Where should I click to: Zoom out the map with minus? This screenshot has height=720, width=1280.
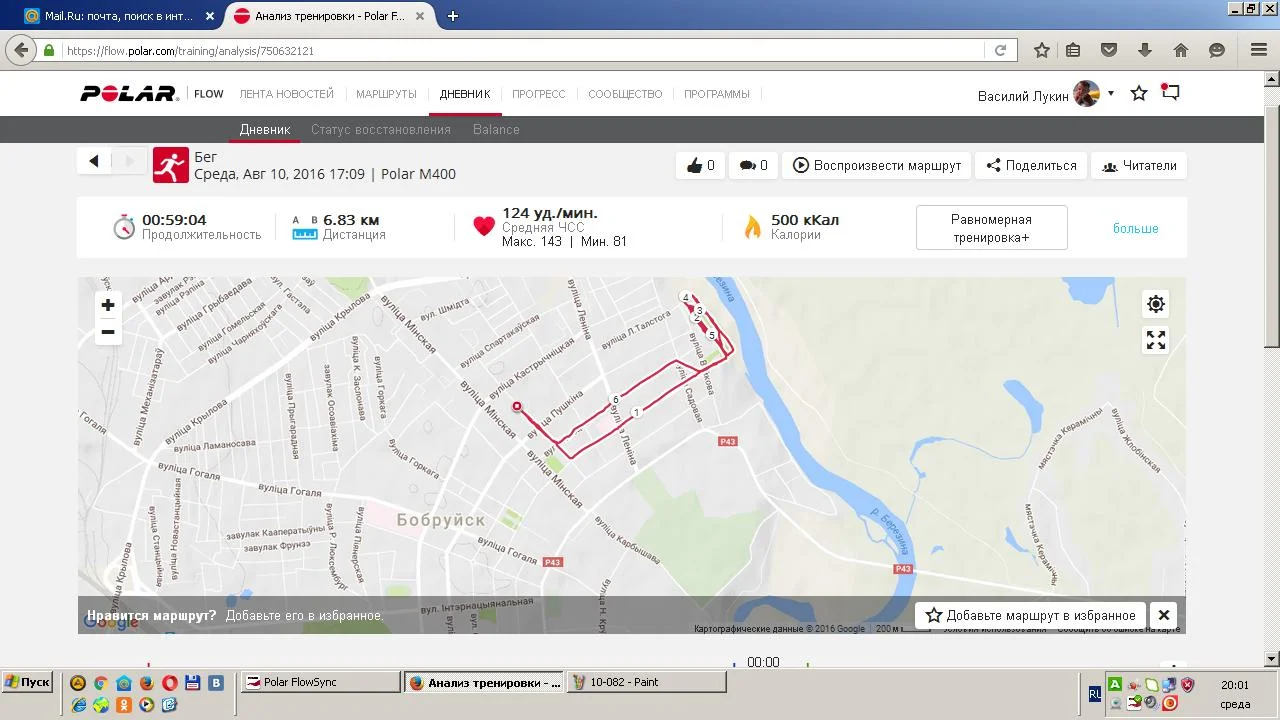click(x=108, y=332)
